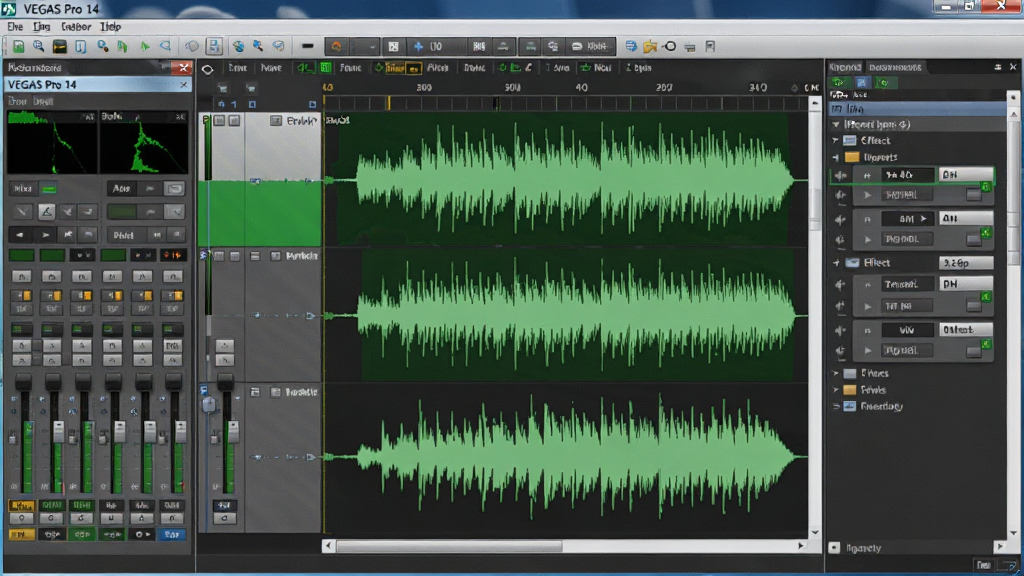This screenshot has height=576, width=1024.
Task: Expand the grey folder node below effect blocks
Action: 836,373
